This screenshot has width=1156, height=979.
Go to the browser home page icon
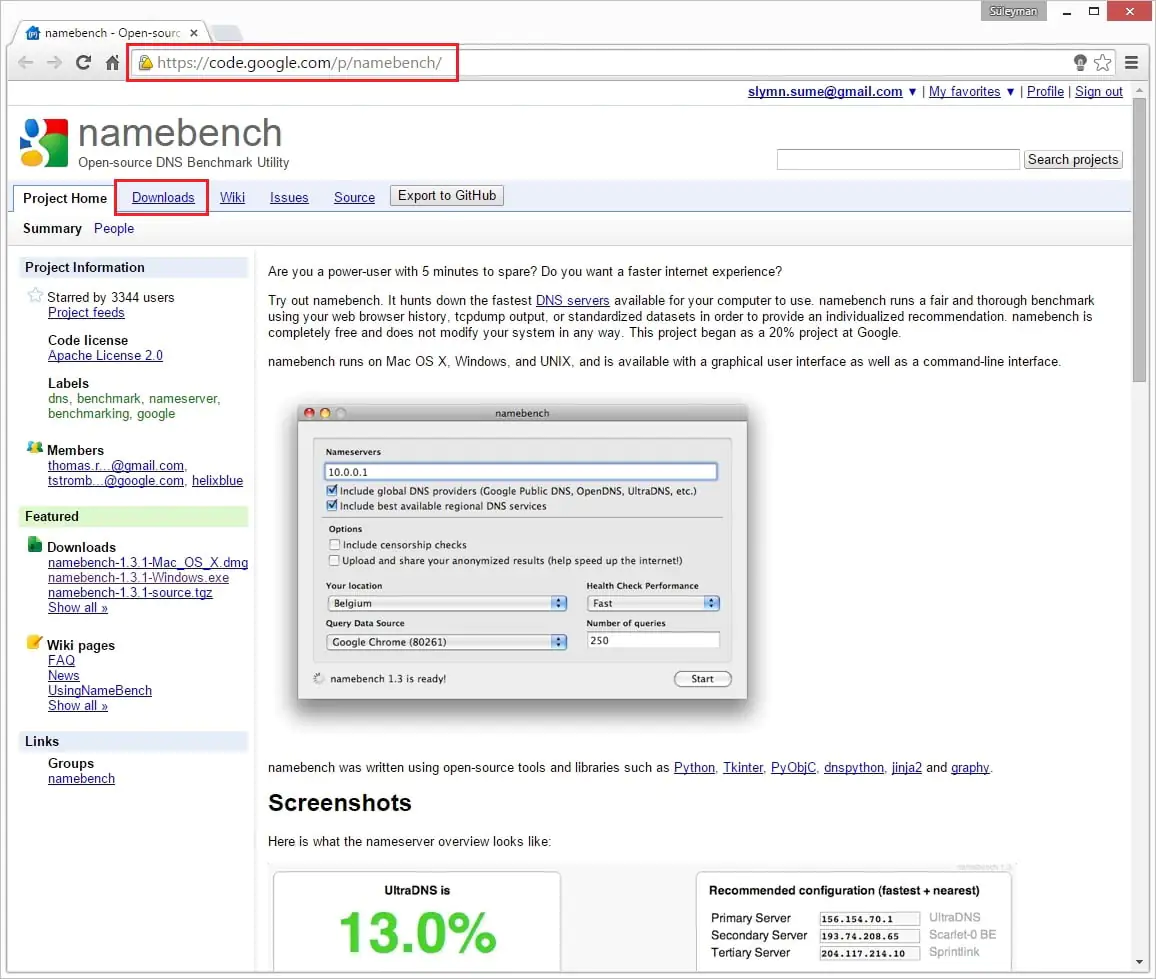(113, 62)
